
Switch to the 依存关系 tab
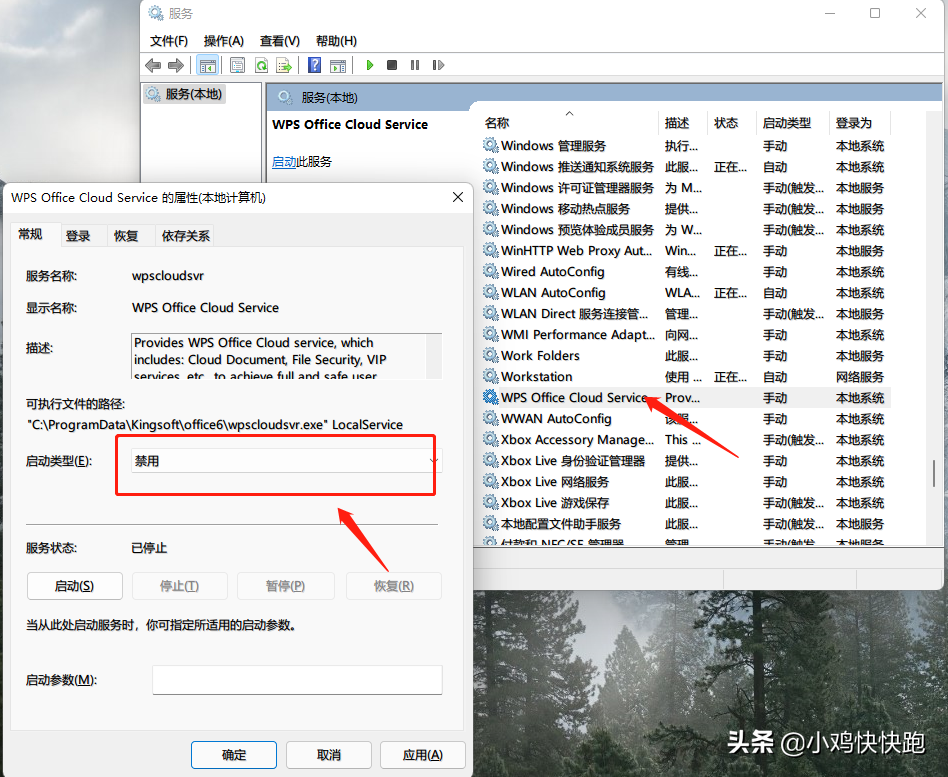(x=185, y=236)
